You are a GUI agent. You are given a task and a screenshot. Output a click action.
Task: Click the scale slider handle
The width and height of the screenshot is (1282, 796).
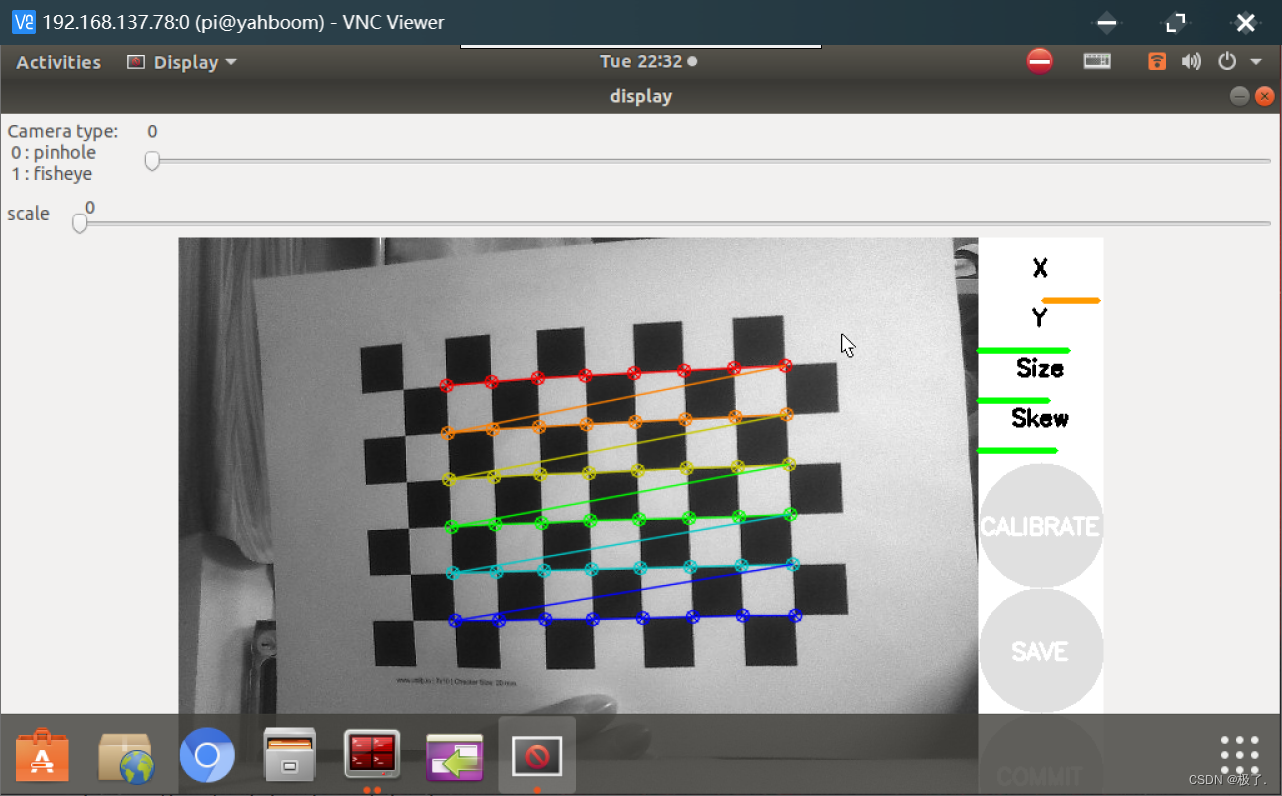[x=80, y=224]
